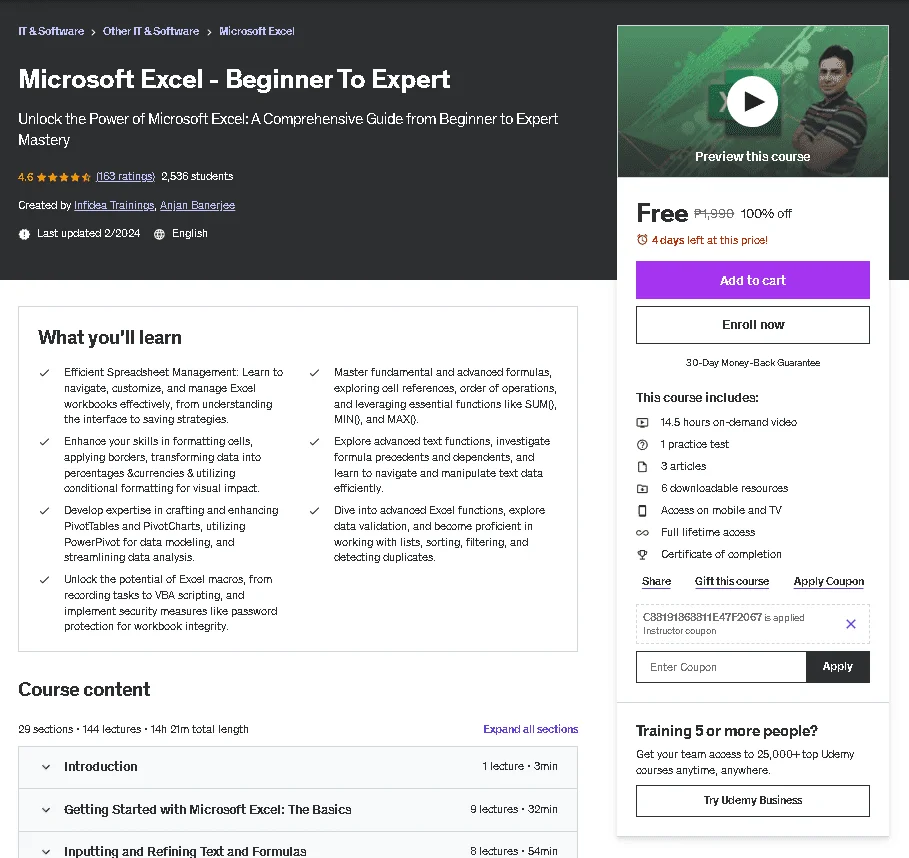The width and height of the screenshot is (909, 858).
Task: Click the downloadable resources folder icon
Action: (642, 489)
